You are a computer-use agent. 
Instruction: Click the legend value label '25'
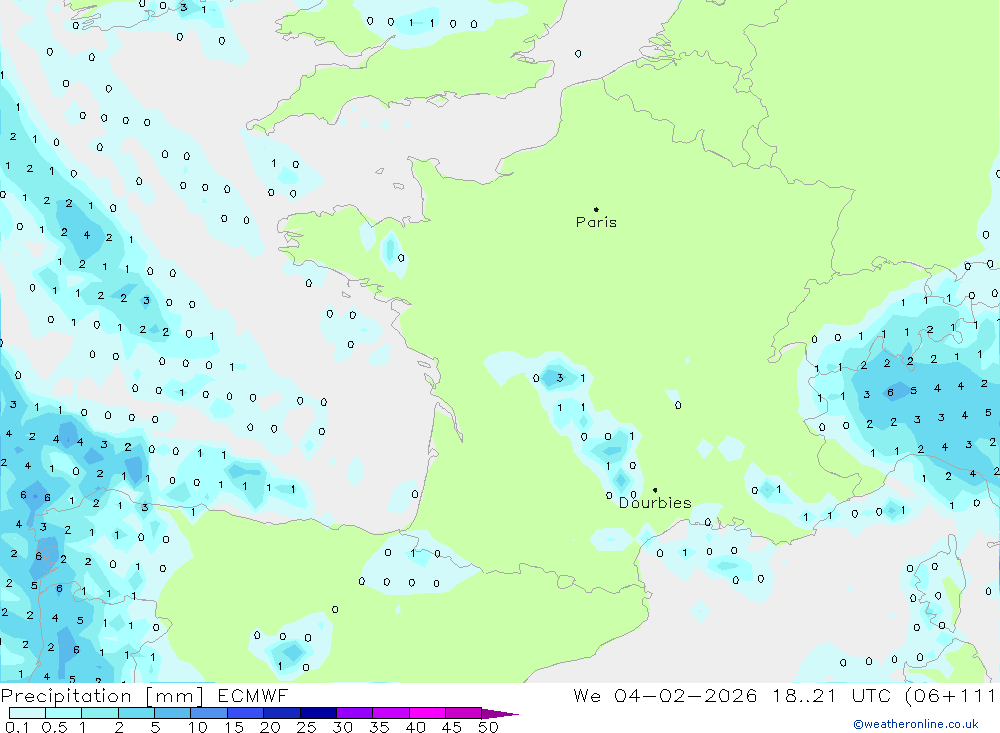(x=306, y=727)
